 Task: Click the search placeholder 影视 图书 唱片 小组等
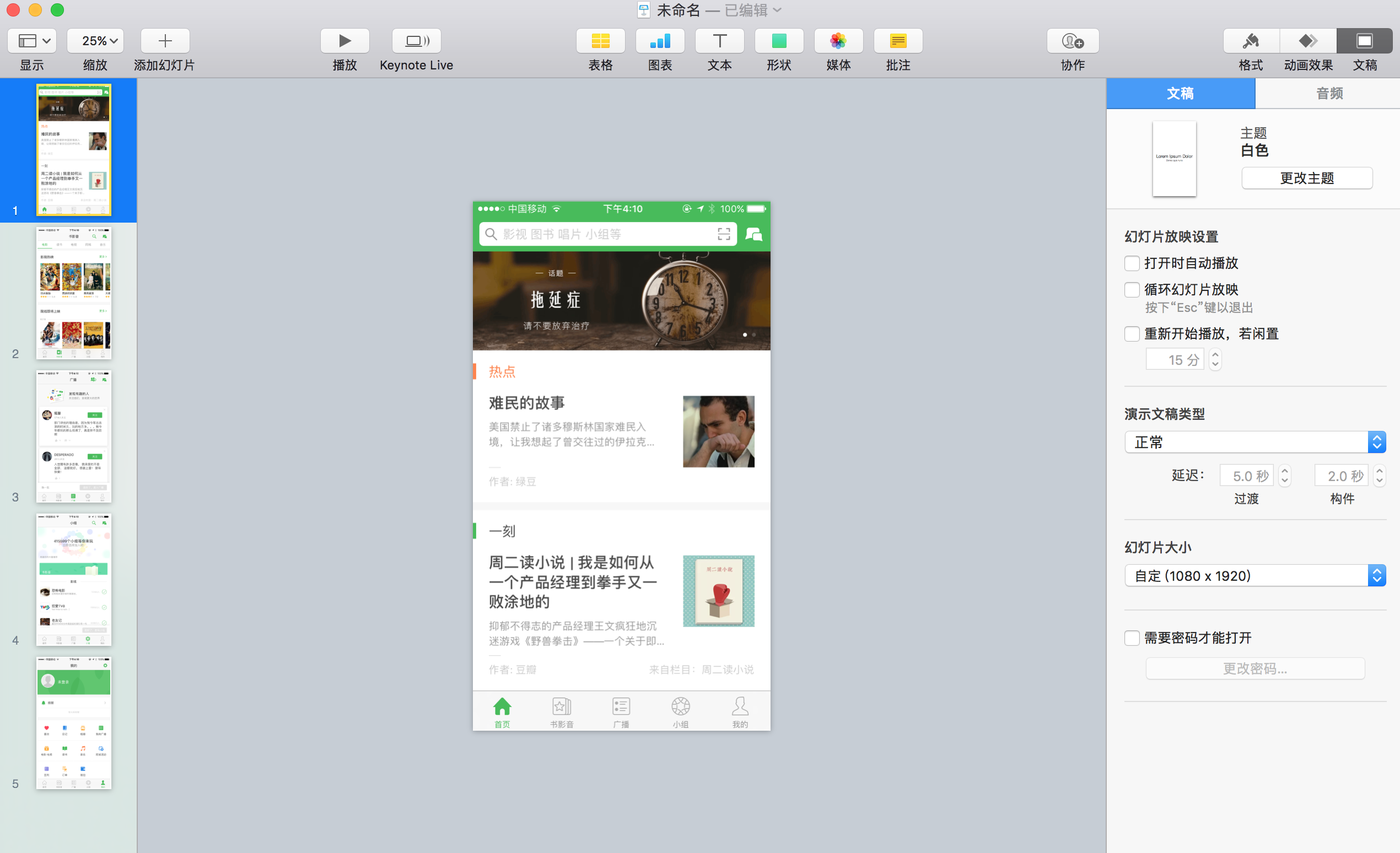coord(562,234)
